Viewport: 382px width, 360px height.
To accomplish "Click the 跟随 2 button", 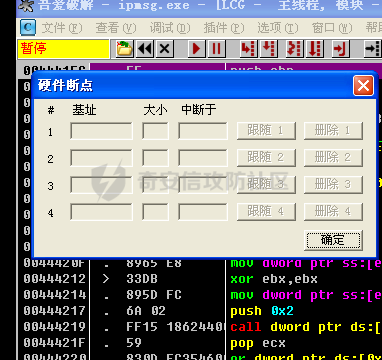I will point(266,157).
